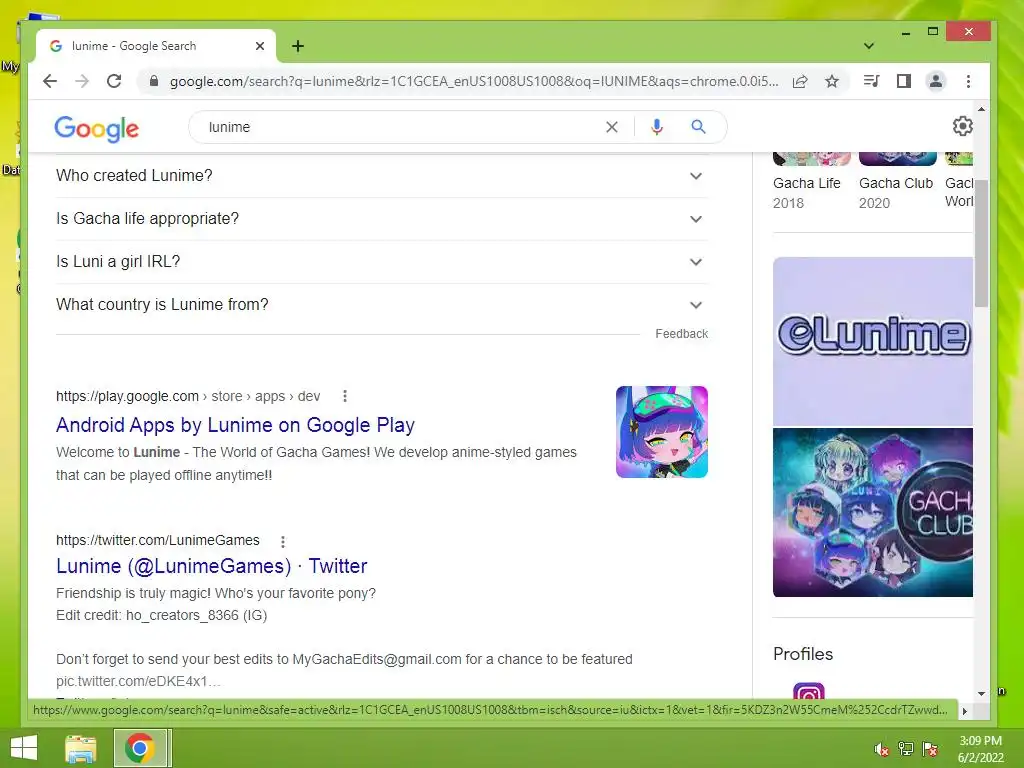
Task: Open a new browser tab
Action: (298, 46)
